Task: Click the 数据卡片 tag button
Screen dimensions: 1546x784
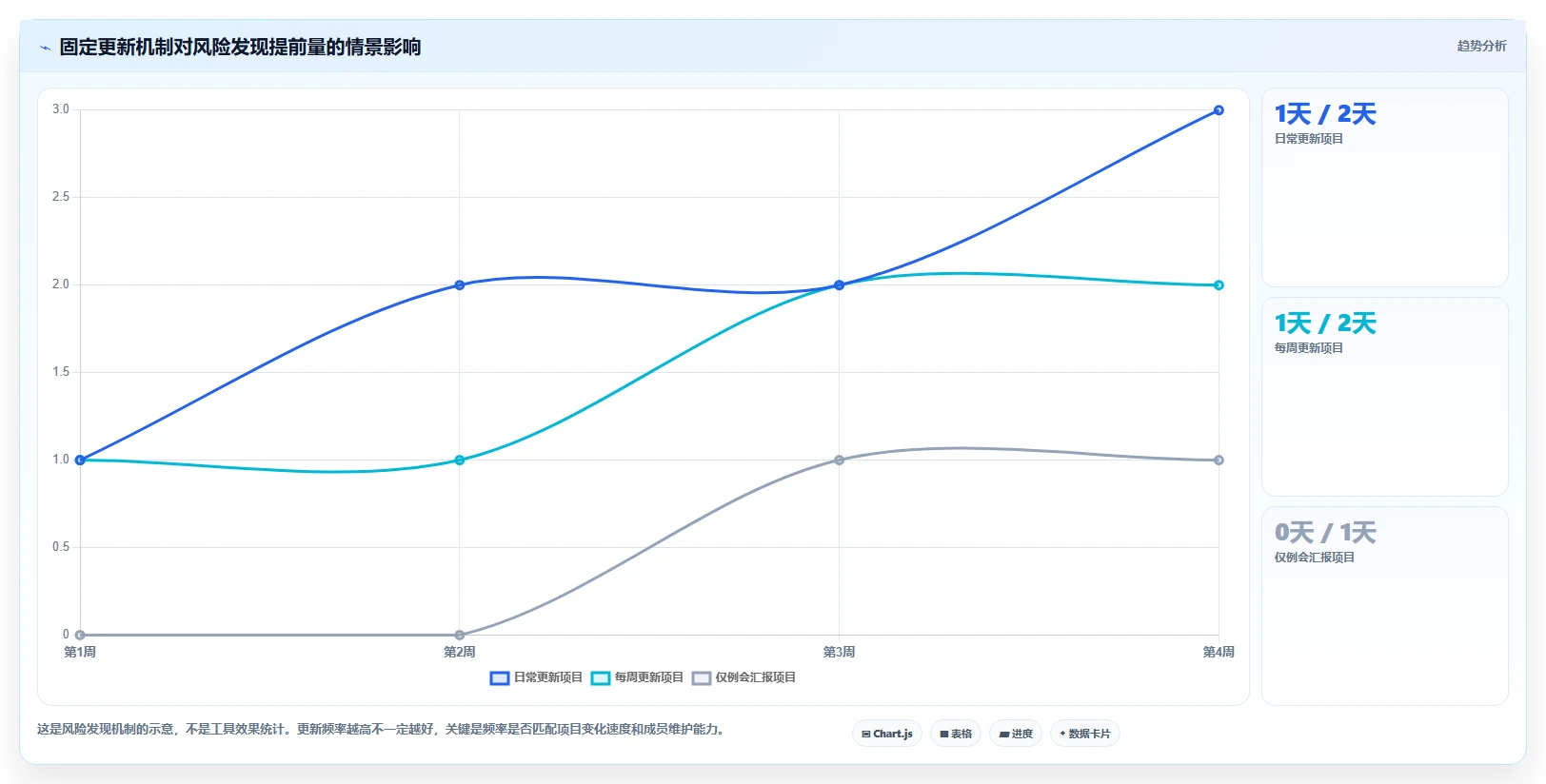Action: point(1085,734)
